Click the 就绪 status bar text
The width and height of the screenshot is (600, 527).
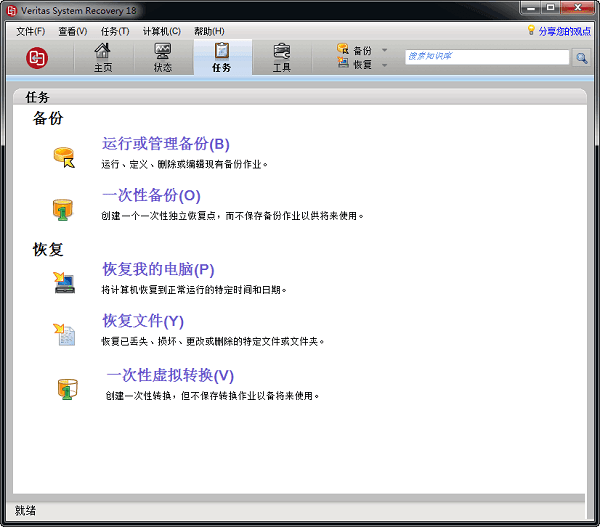(25, 511)
